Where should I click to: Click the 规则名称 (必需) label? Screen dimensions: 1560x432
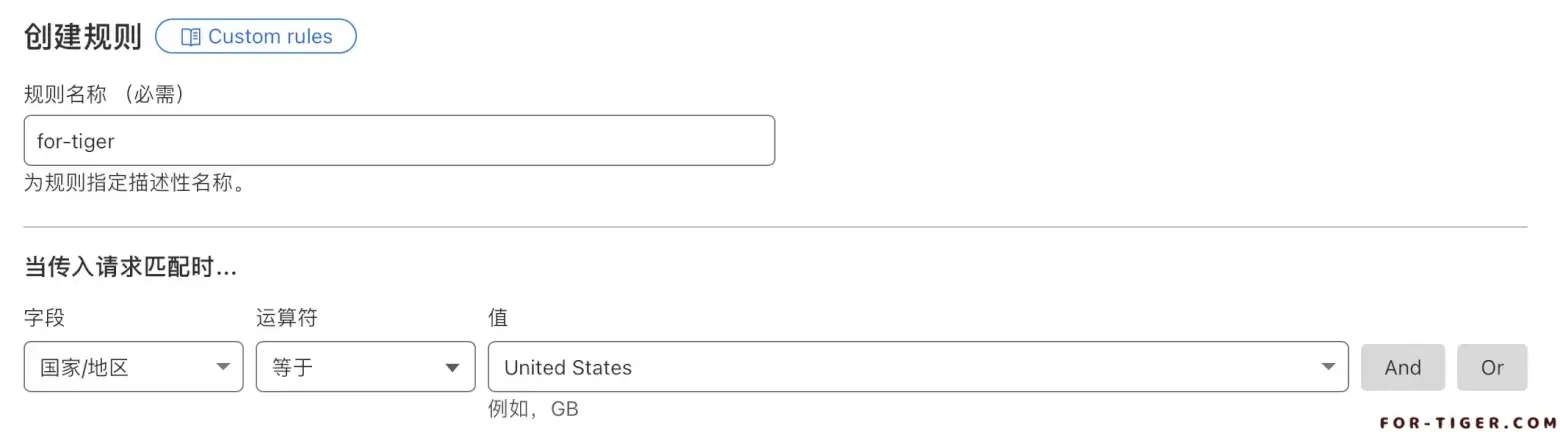tap(104, 94)
